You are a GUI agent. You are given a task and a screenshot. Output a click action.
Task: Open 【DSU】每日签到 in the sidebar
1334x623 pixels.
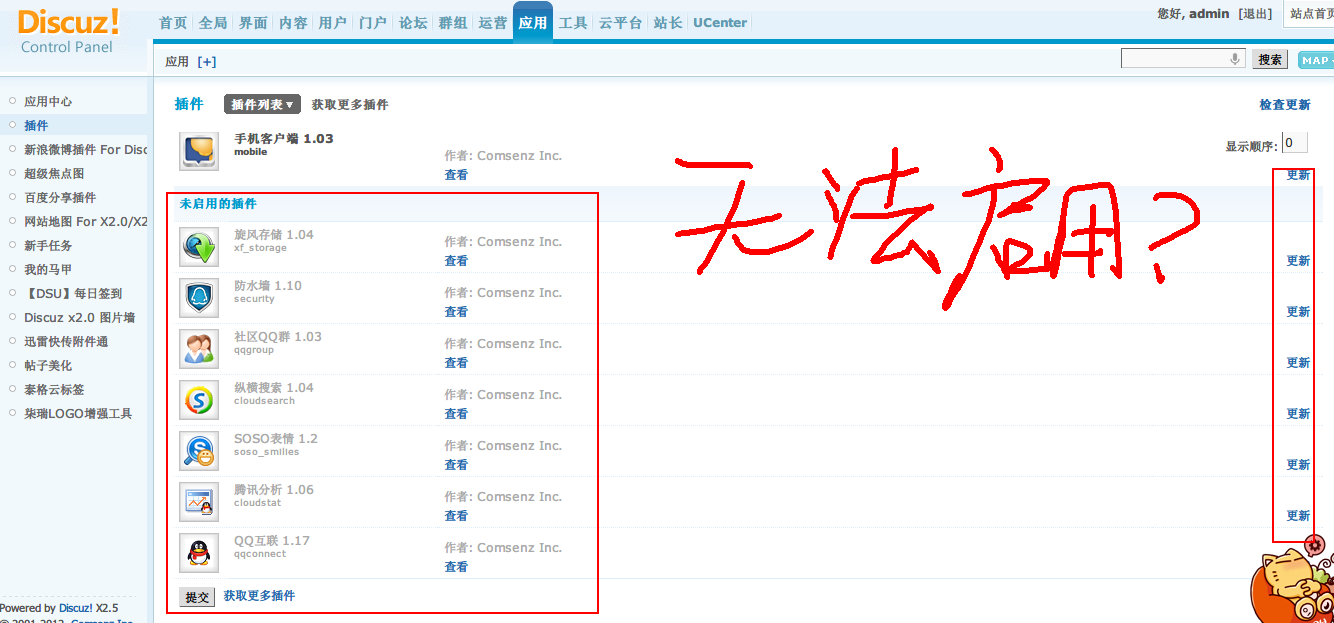coord(73,293)
